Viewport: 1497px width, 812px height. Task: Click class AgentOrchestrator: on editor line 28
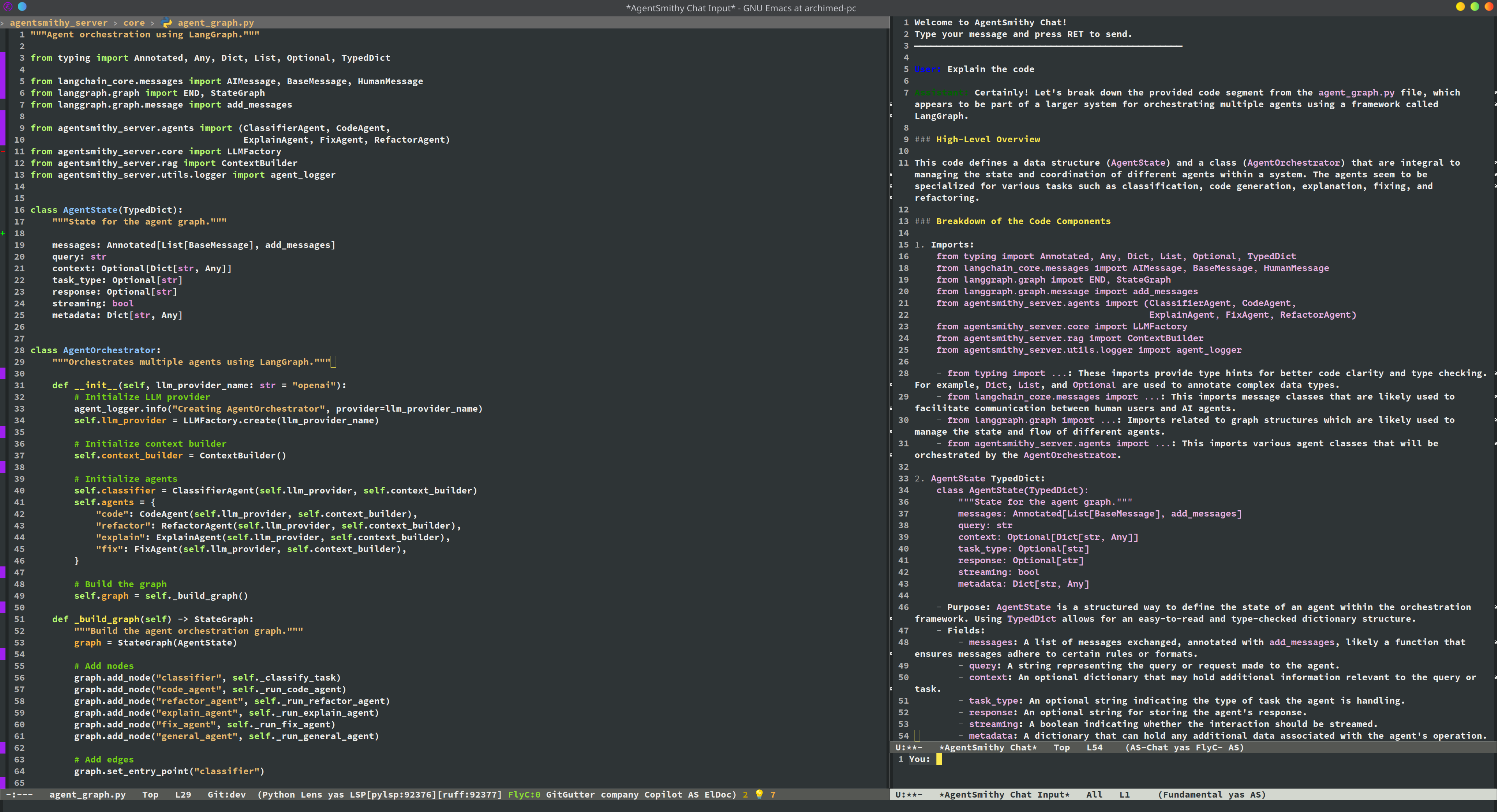click(95, 350)
